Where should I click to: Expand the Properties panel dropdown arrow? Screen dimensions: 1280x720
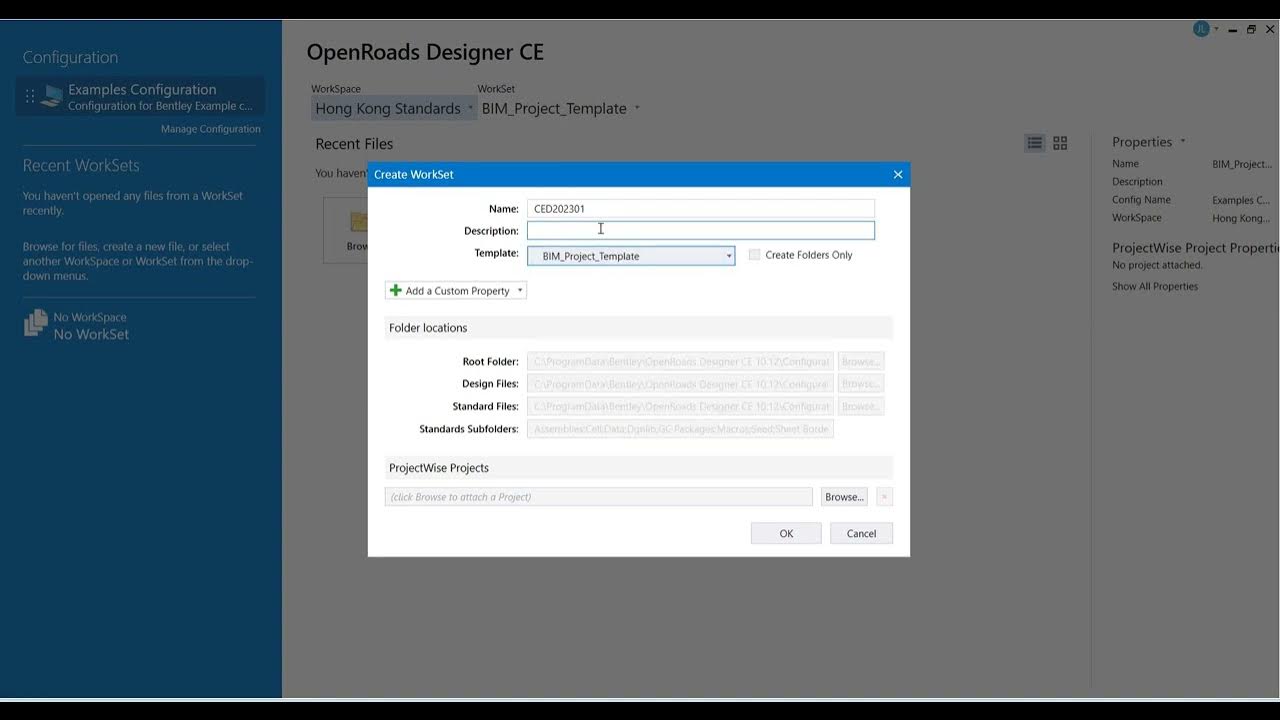pos(1183,142)
